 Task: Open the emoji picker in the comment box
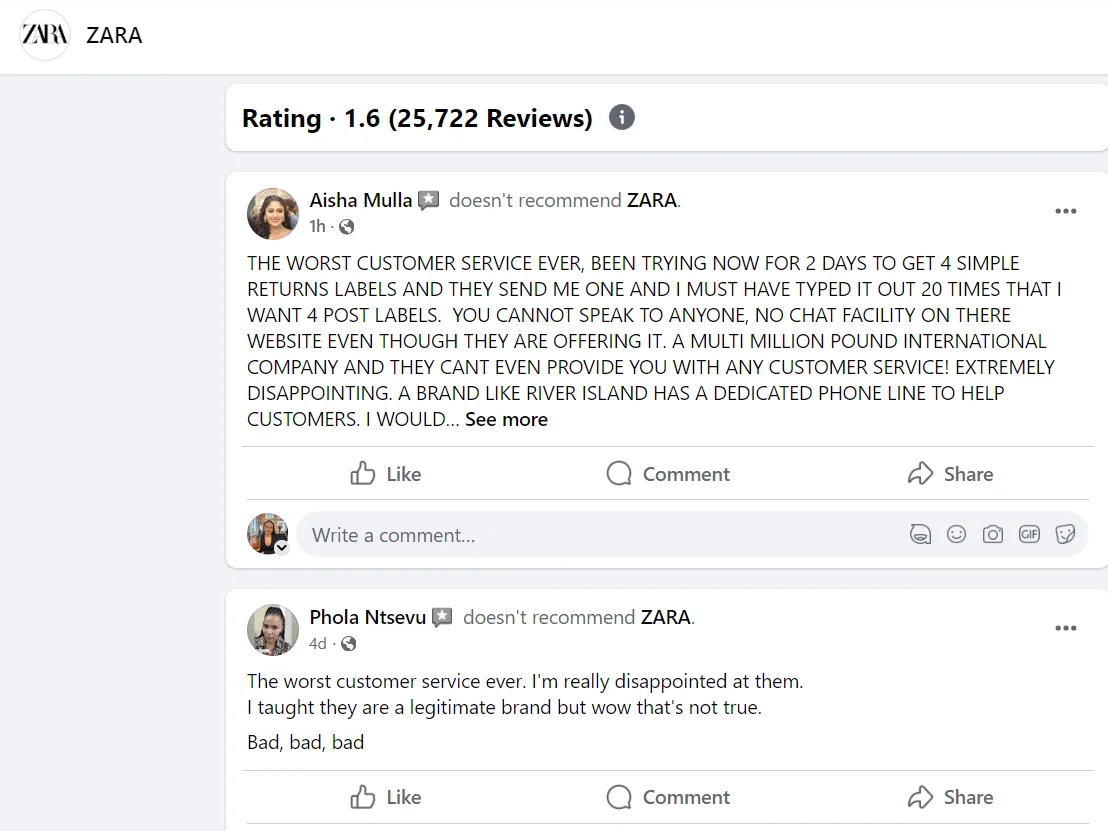(x=956, y=534)
